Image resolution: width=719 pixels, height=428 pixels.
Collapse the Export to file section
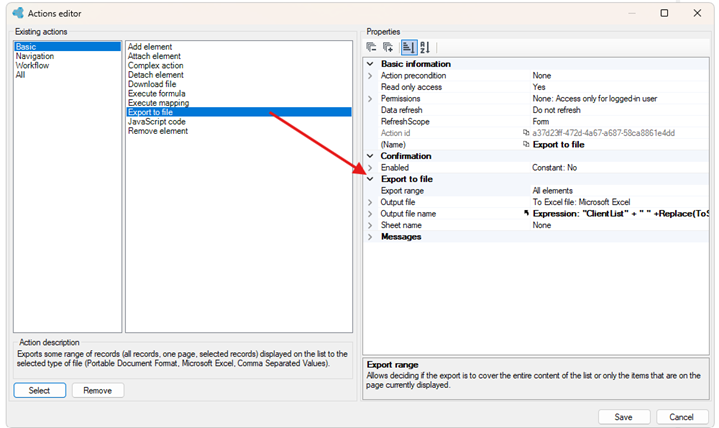tap(370, 179)
